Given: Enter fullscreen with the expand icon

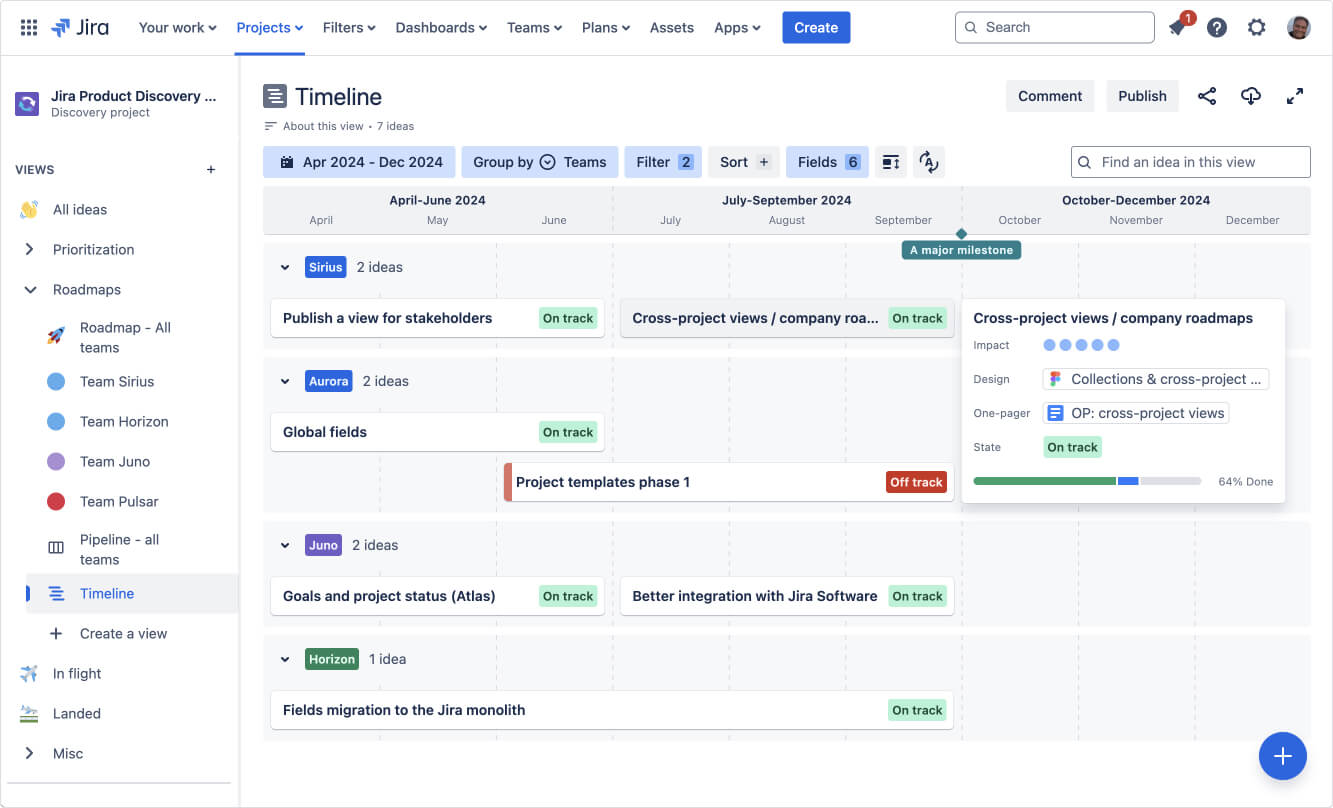Looking at the screenshot, I should click(1295, 95).
